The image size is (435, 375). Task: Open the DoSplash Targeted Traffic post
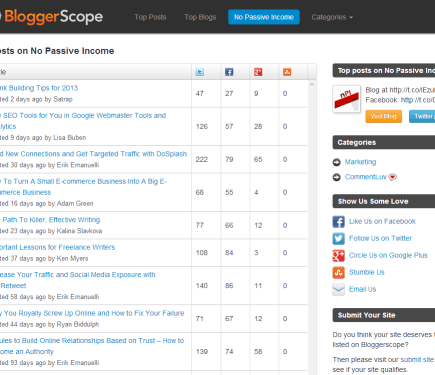[93, 154]
